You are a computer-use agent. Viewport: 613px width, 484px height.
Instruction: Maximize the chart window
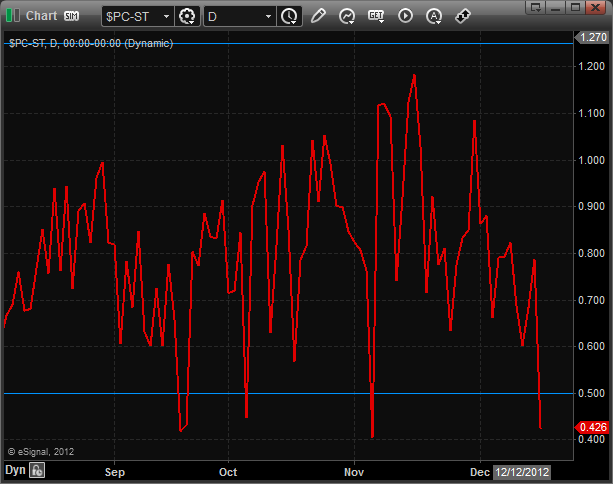[575, 7]
